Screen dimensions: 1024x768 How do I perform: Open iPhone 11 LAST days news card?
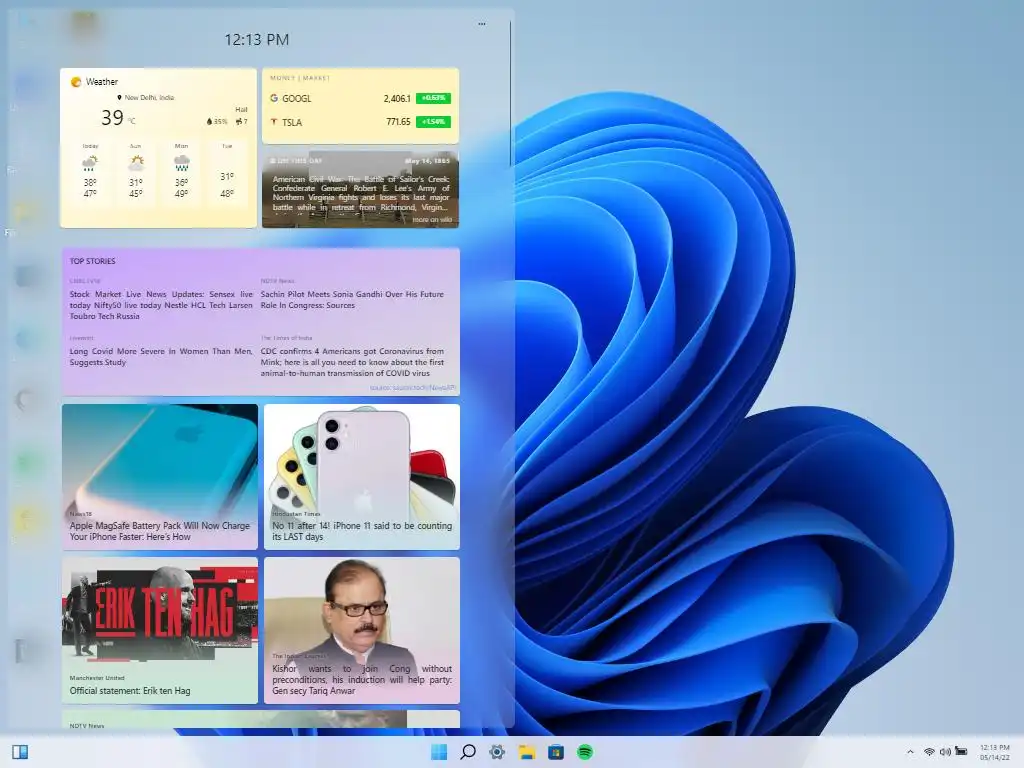[x=362, y=477]
